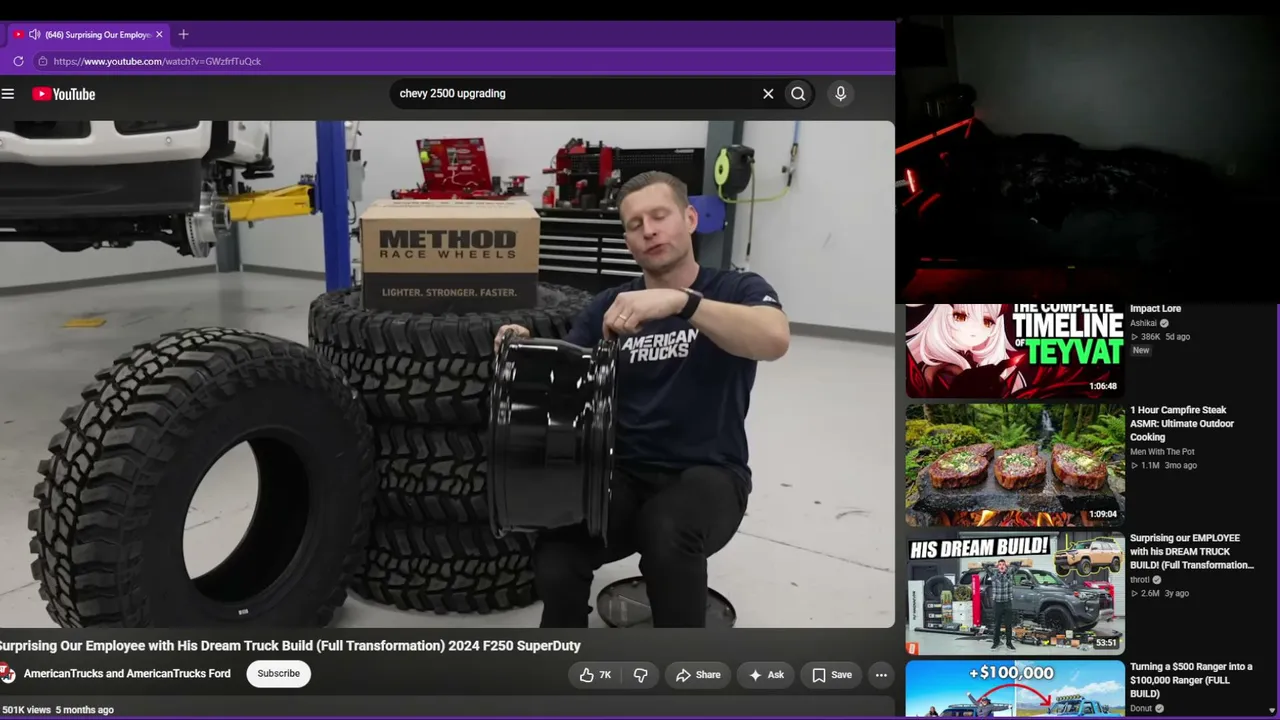Open Turning a $500 Ranger title
The height and width of the screenshot is (720, 1280).
click(x=1191, y=680)
